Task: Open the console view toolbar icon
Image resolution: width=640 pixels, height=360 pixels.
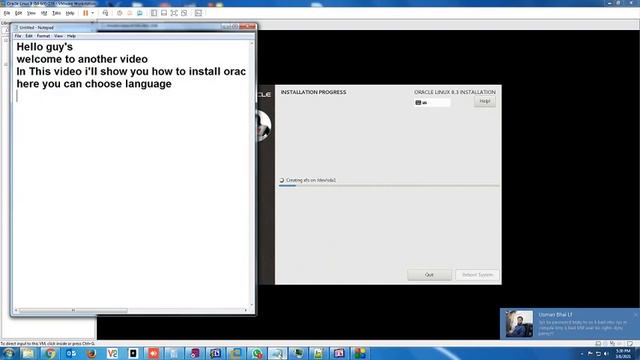Action: [198, 13]
